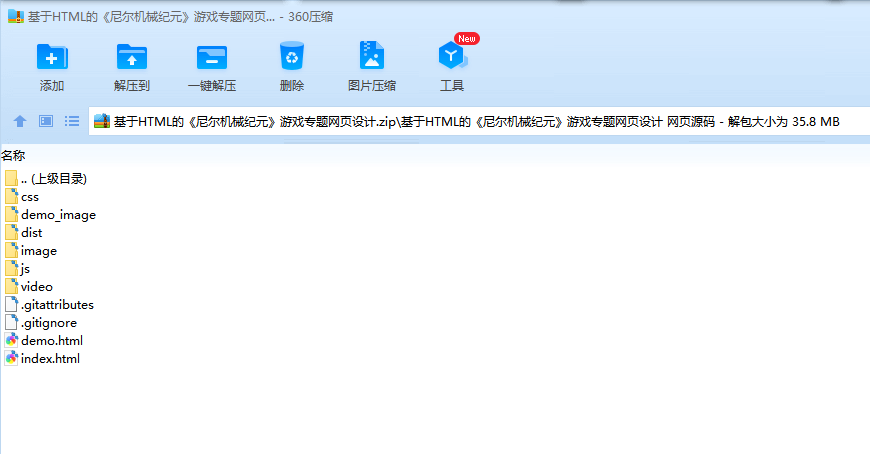Select the .gitattributes file
Image resolution: width=870 pixels, height=454 pixels.
[49, 304]
